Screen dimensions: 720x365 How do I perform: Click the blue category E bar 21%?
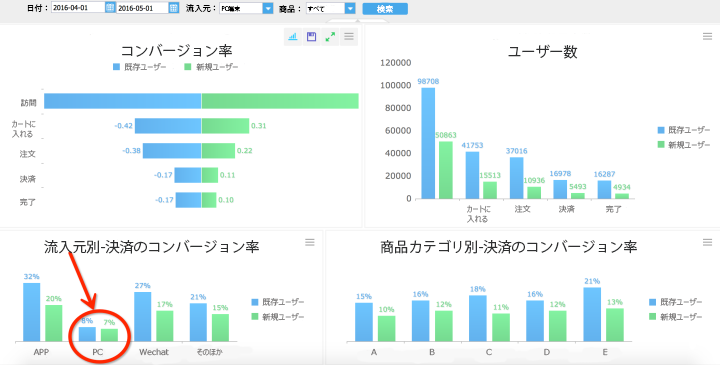point(592,314)
